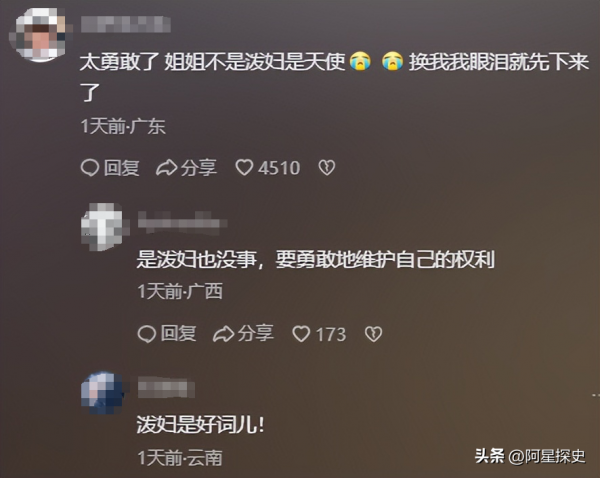The image size is (600, 478).
Task: Open the Yunnan replier's avatar
Action: click(x=103, y=392)
